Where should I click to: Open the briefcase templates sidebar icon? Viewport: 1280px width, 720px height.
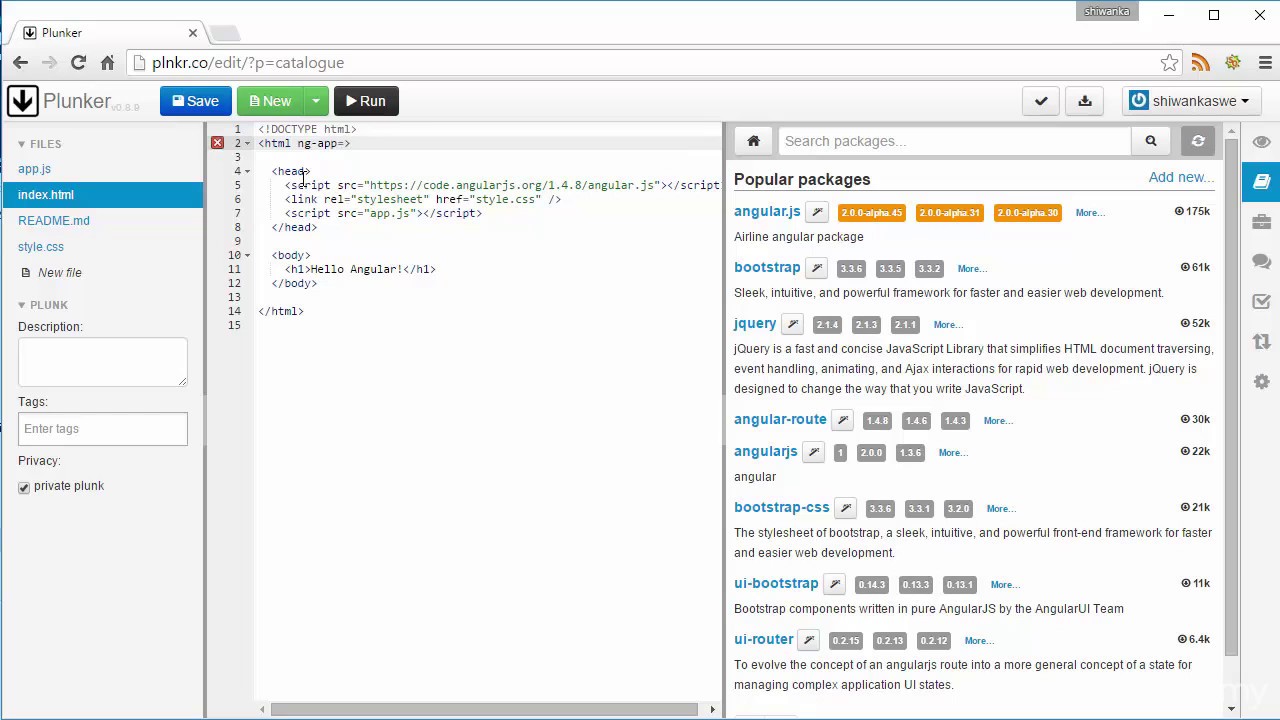point(1262,221)
